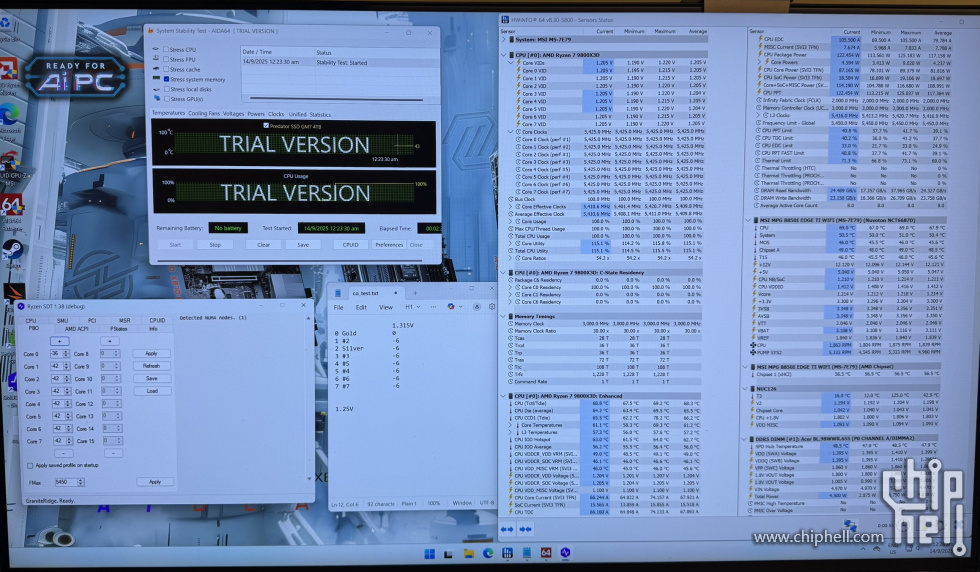Open AIDA64 icon on taskbar
This screenshot has height=572, width=980.
click(x=546, y=553)
